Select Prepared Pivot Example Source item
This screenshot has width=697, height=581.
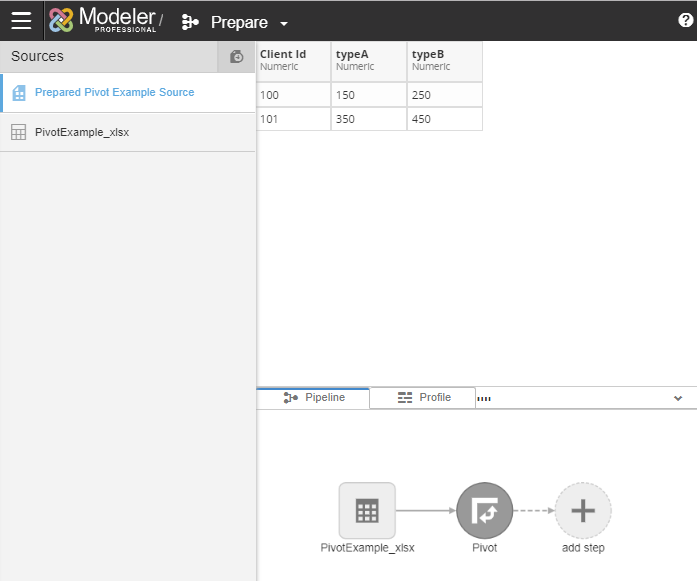click(114, 92)
